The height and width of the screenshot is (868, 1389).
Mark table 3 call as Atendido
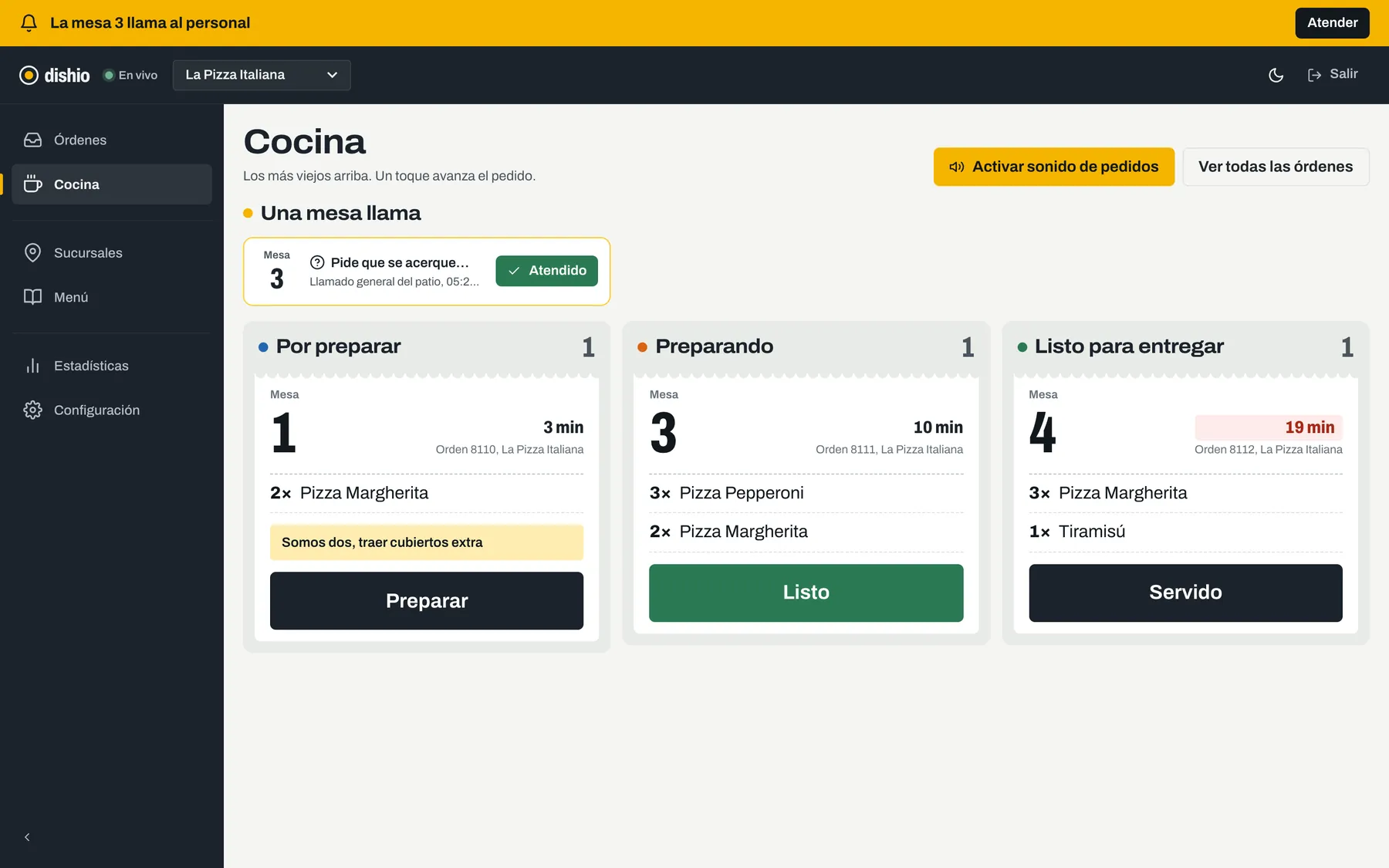[546, 271]
